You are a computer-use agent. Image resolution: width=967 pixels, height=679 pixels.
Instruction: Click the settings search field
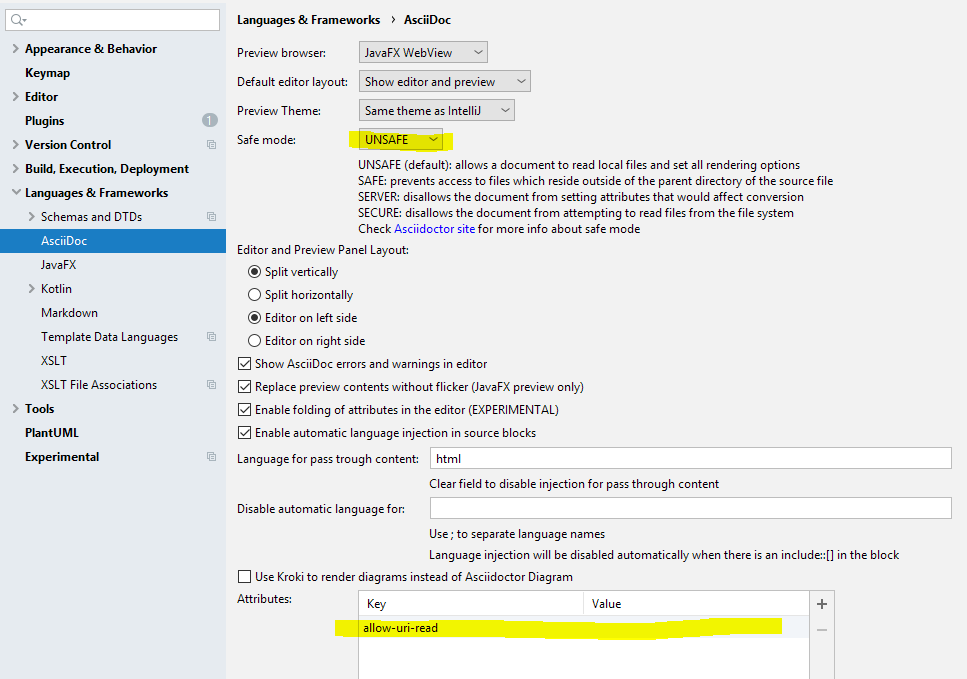112,20
